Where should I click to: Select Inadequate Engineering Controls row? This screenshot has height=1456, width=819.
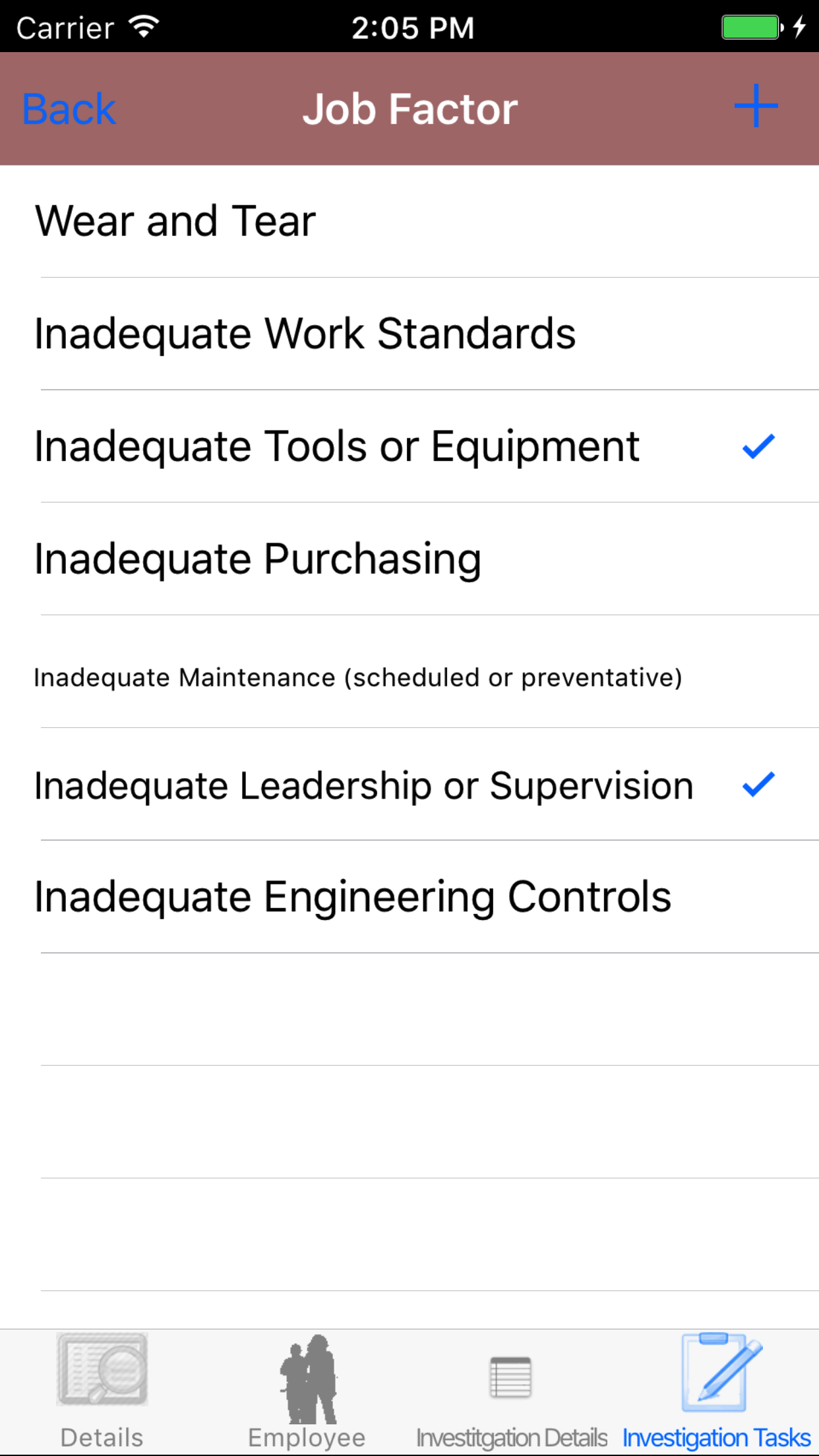[352, 897]
